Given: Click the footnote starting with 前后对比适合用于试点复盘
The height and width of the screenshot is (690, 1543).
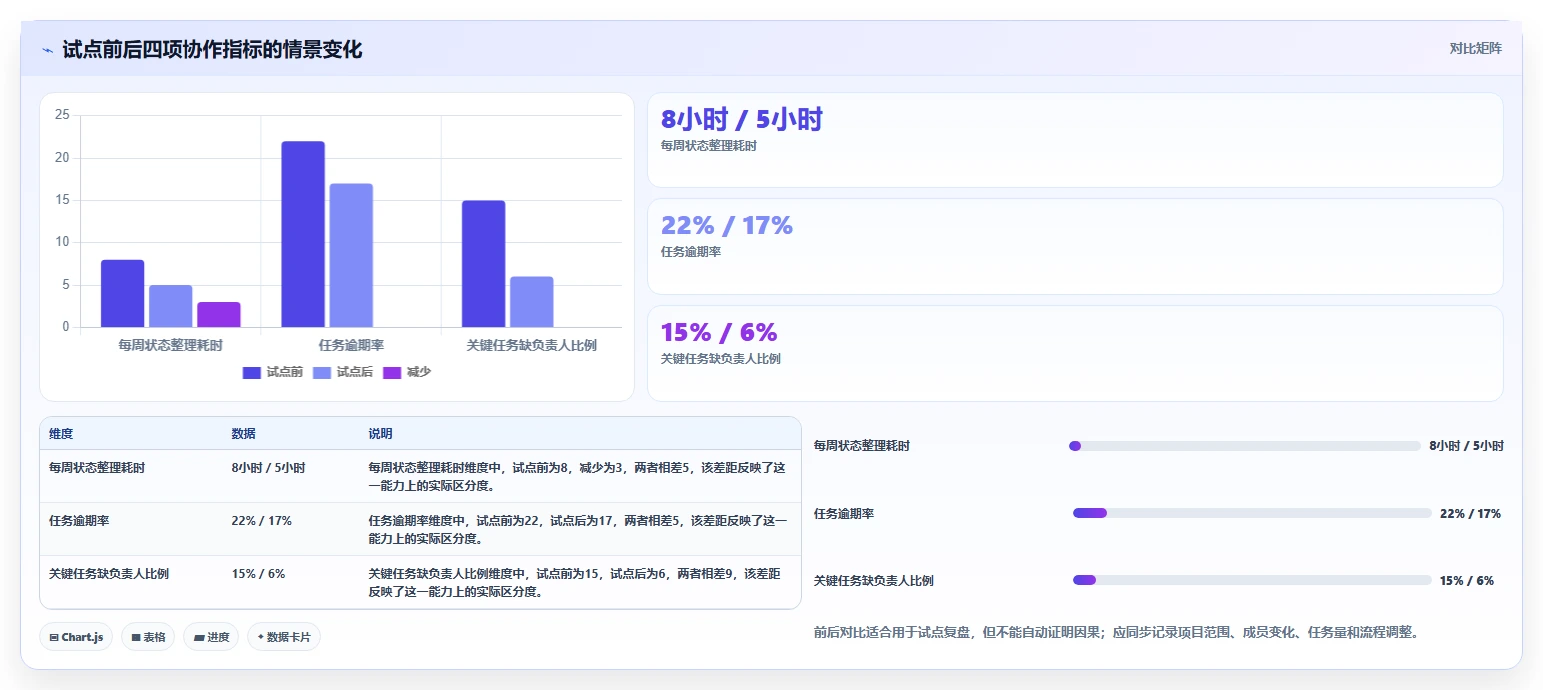Looking at the screenshot, I should tap(1117, 632).
